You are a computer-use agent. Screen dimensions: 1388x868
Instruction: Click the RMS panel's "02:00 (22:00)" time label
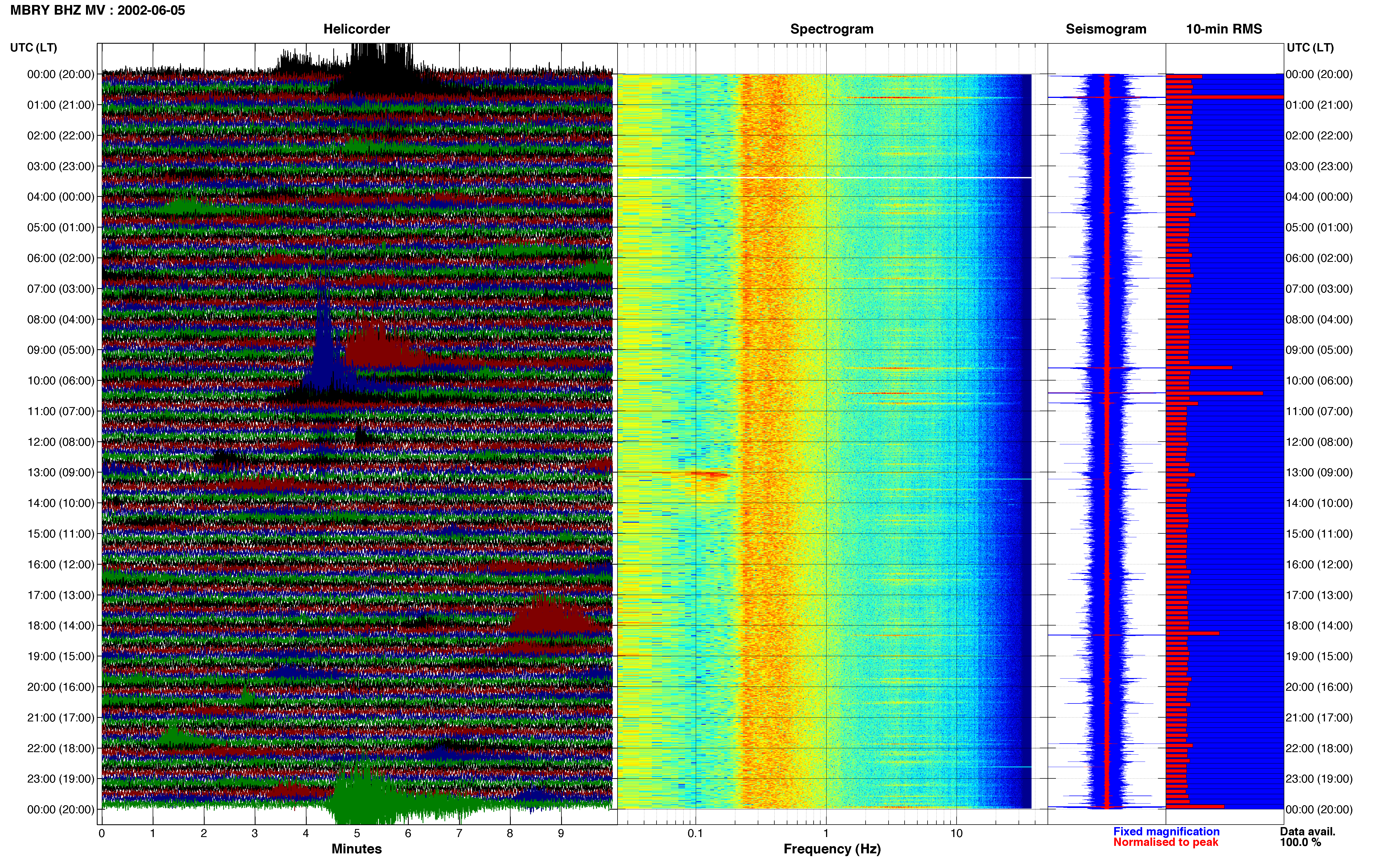(1319, 135)
